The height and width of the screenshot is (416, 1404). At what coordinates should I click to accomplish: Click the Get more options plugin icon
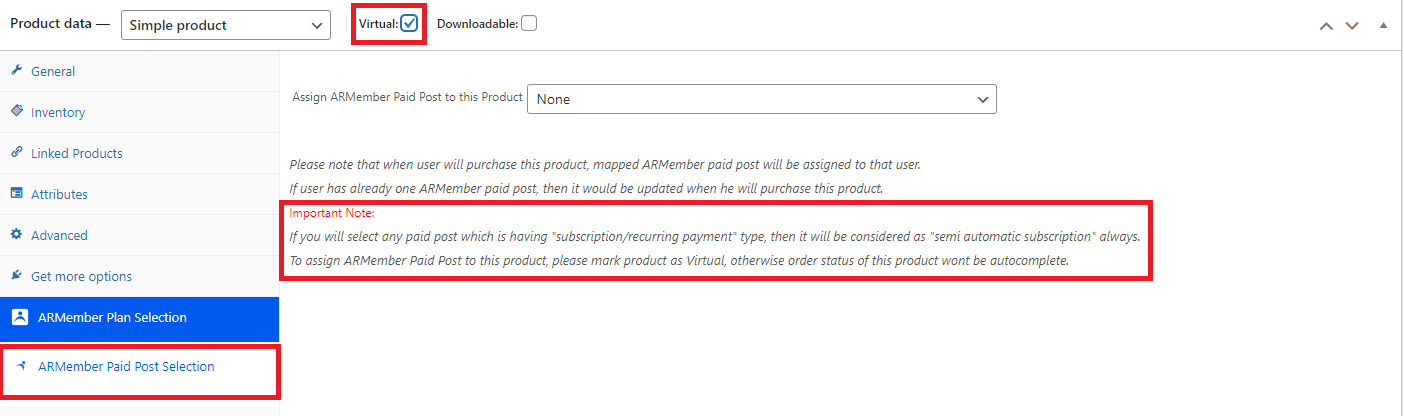point(16,276)
